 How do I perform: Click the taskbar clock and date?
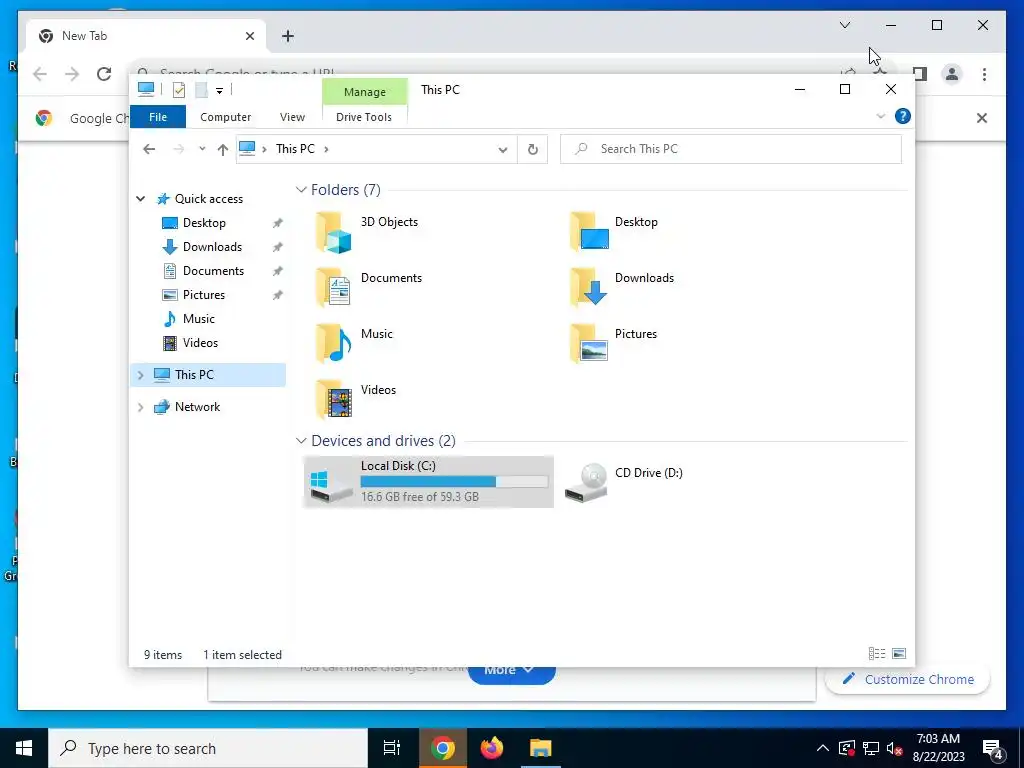938,748
